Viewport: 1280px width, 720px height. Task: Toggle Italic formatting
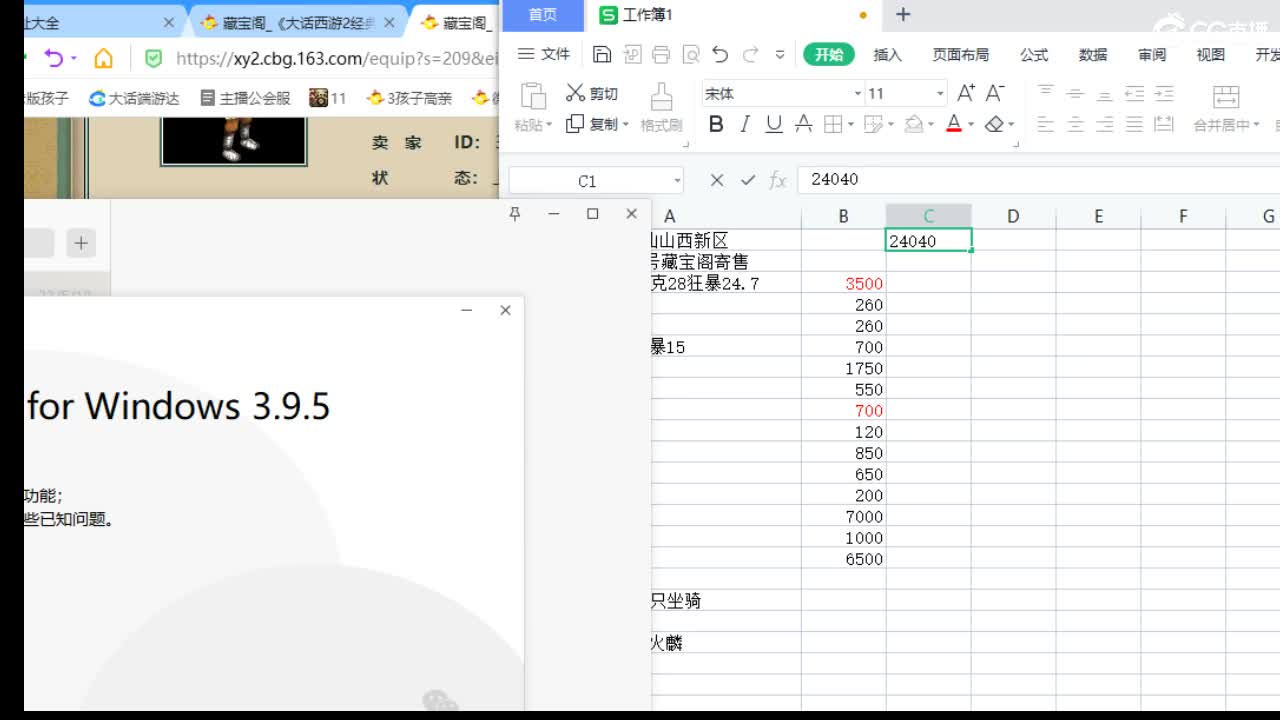coord(744,124)
